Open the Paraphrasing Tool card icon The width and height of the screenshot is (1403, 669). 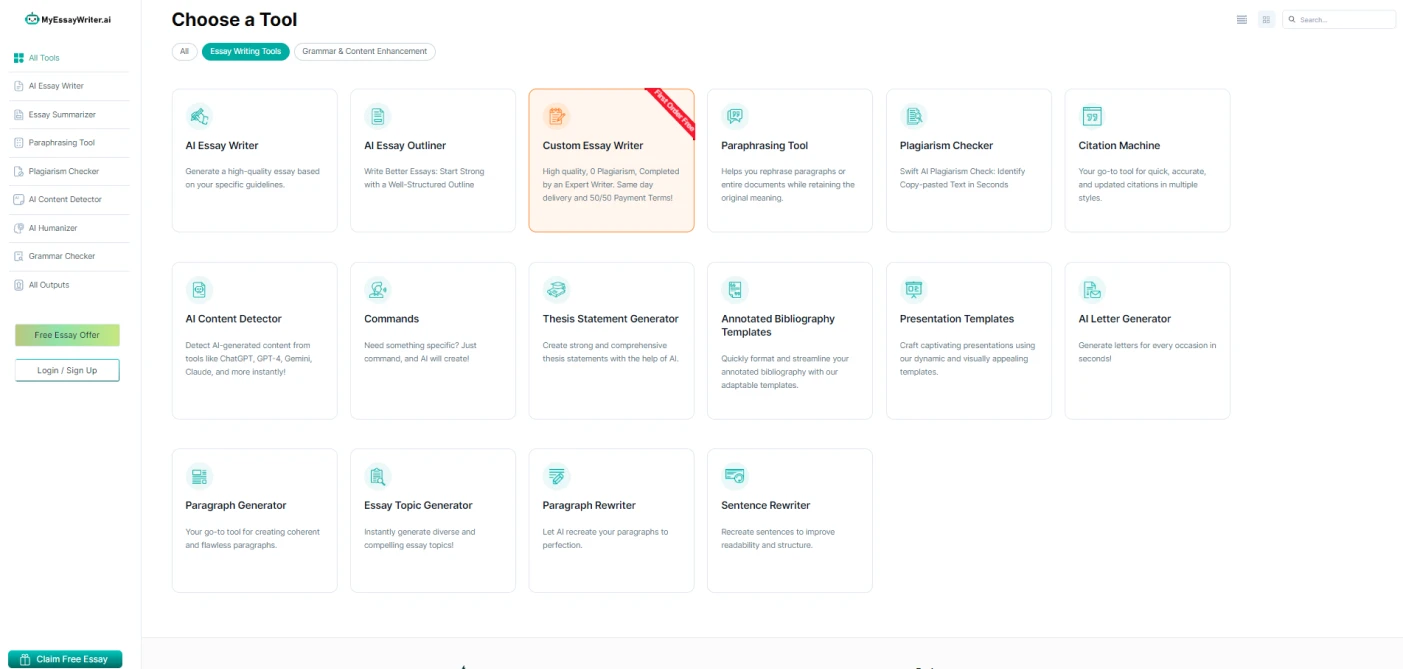[x=735, y=116]
